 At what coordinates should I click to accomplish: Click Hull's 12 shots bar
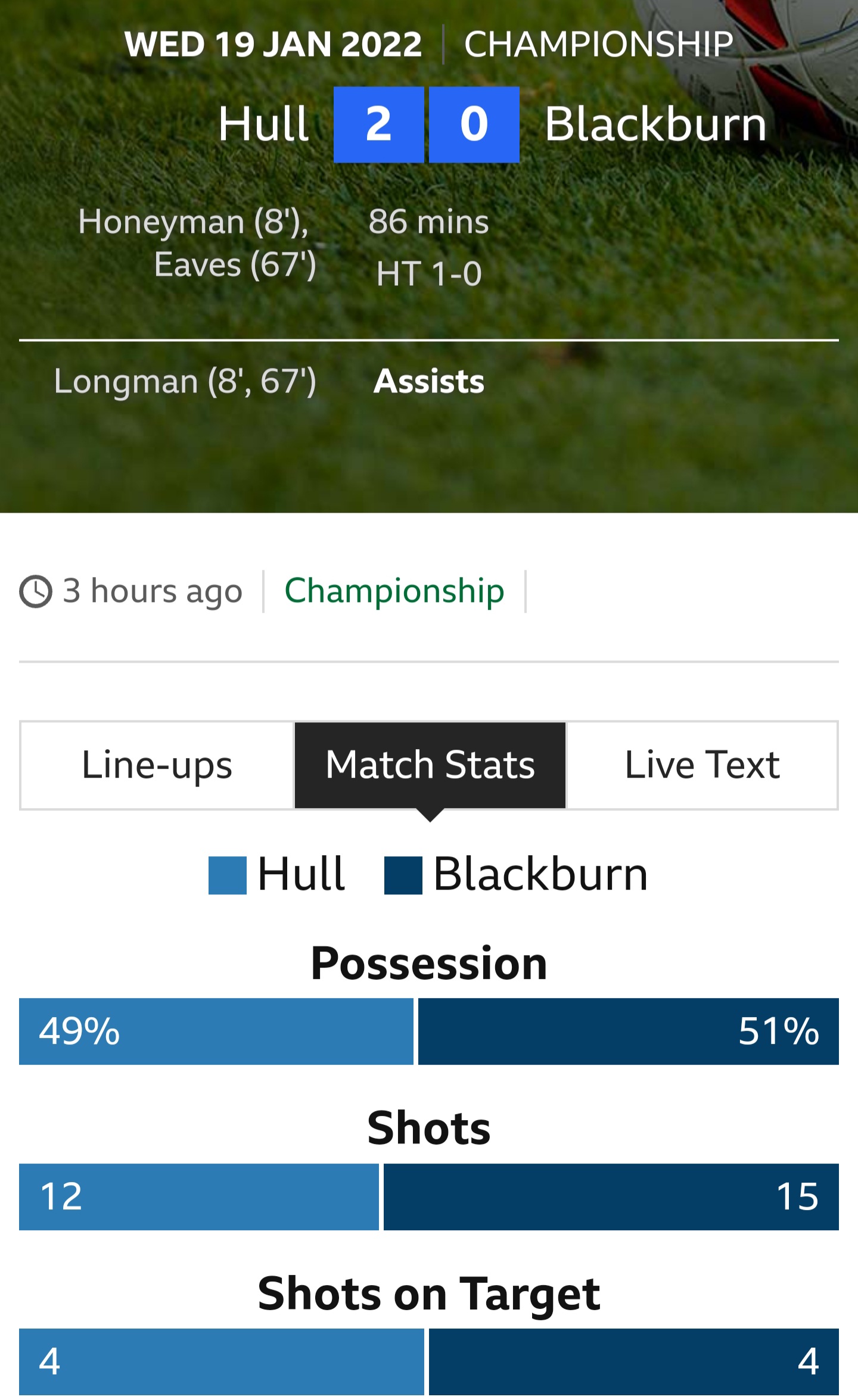(198, 1197)
